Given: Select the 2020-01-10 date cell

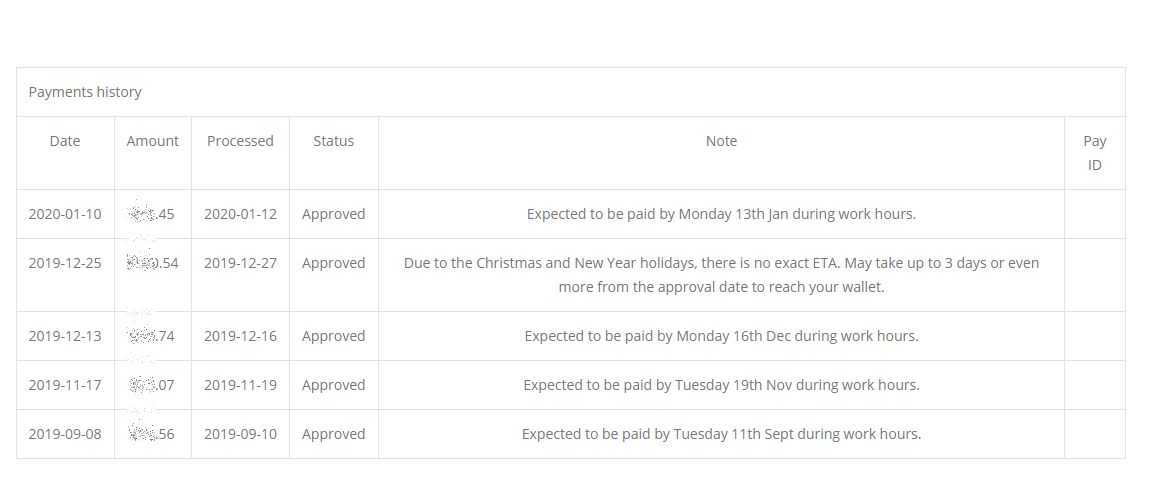Looking at the screenshot, I should (x=65, y=214).
